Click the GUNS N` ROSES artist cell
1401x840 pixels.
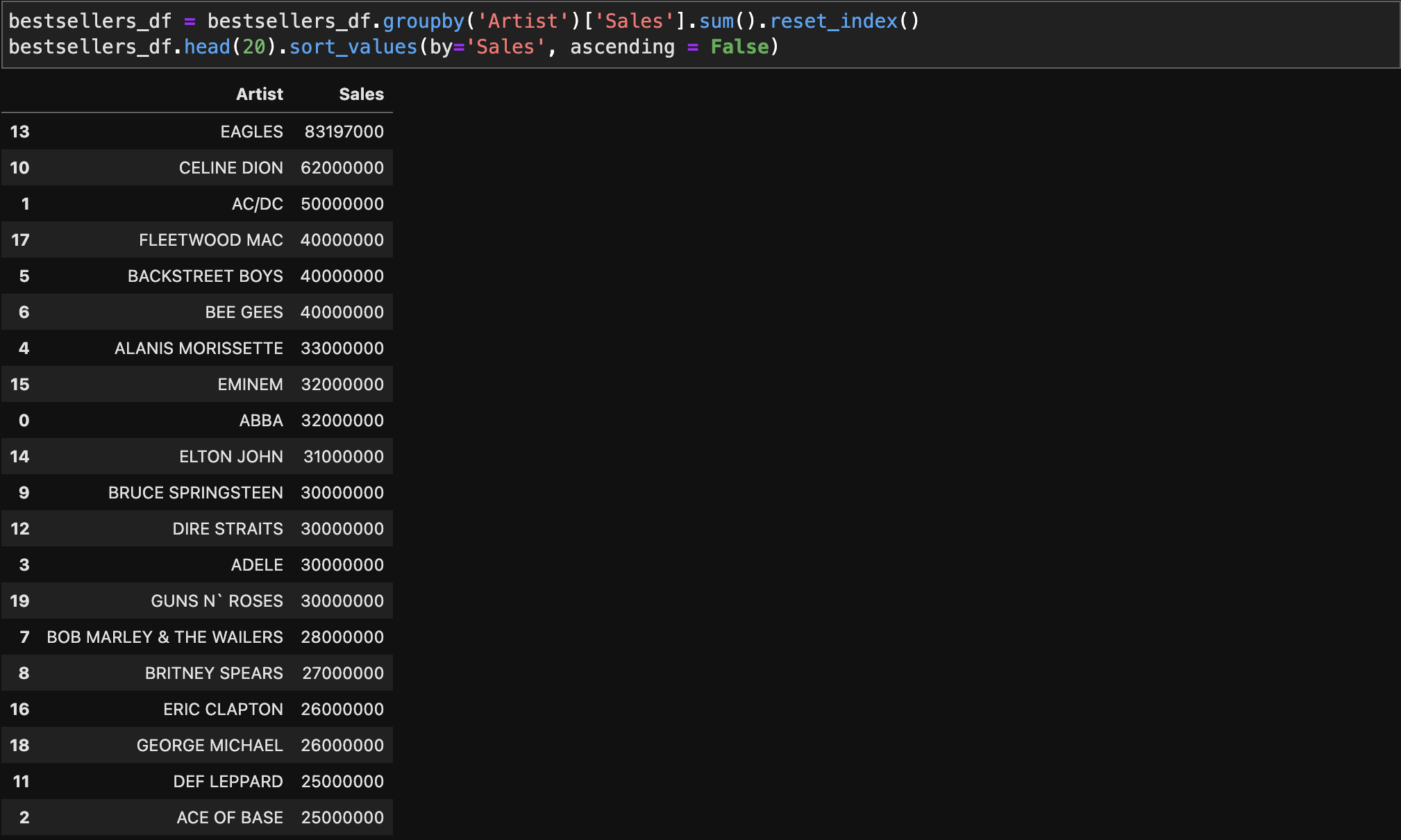(x=217, y=600)
